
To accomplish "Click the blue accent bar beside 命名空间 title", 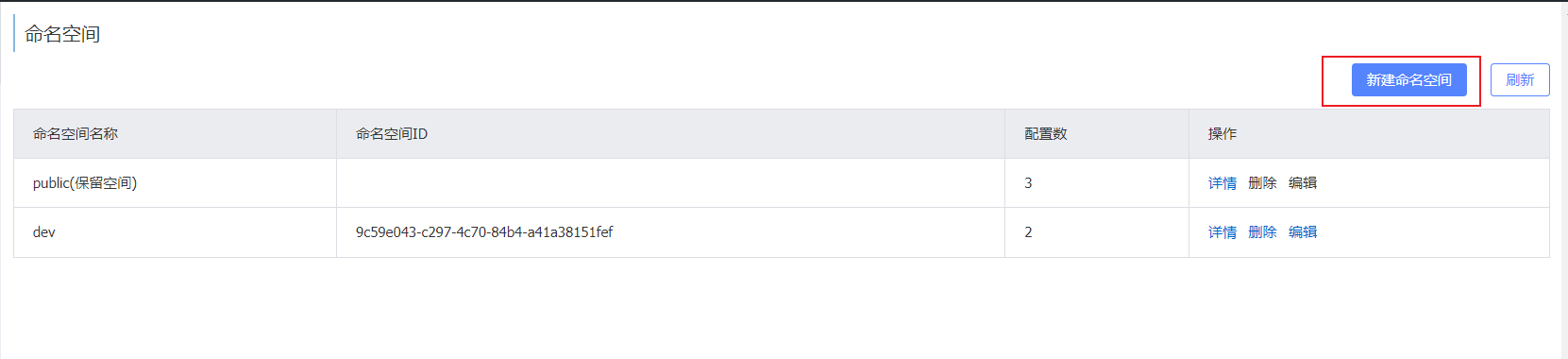I will coord(14,33).
